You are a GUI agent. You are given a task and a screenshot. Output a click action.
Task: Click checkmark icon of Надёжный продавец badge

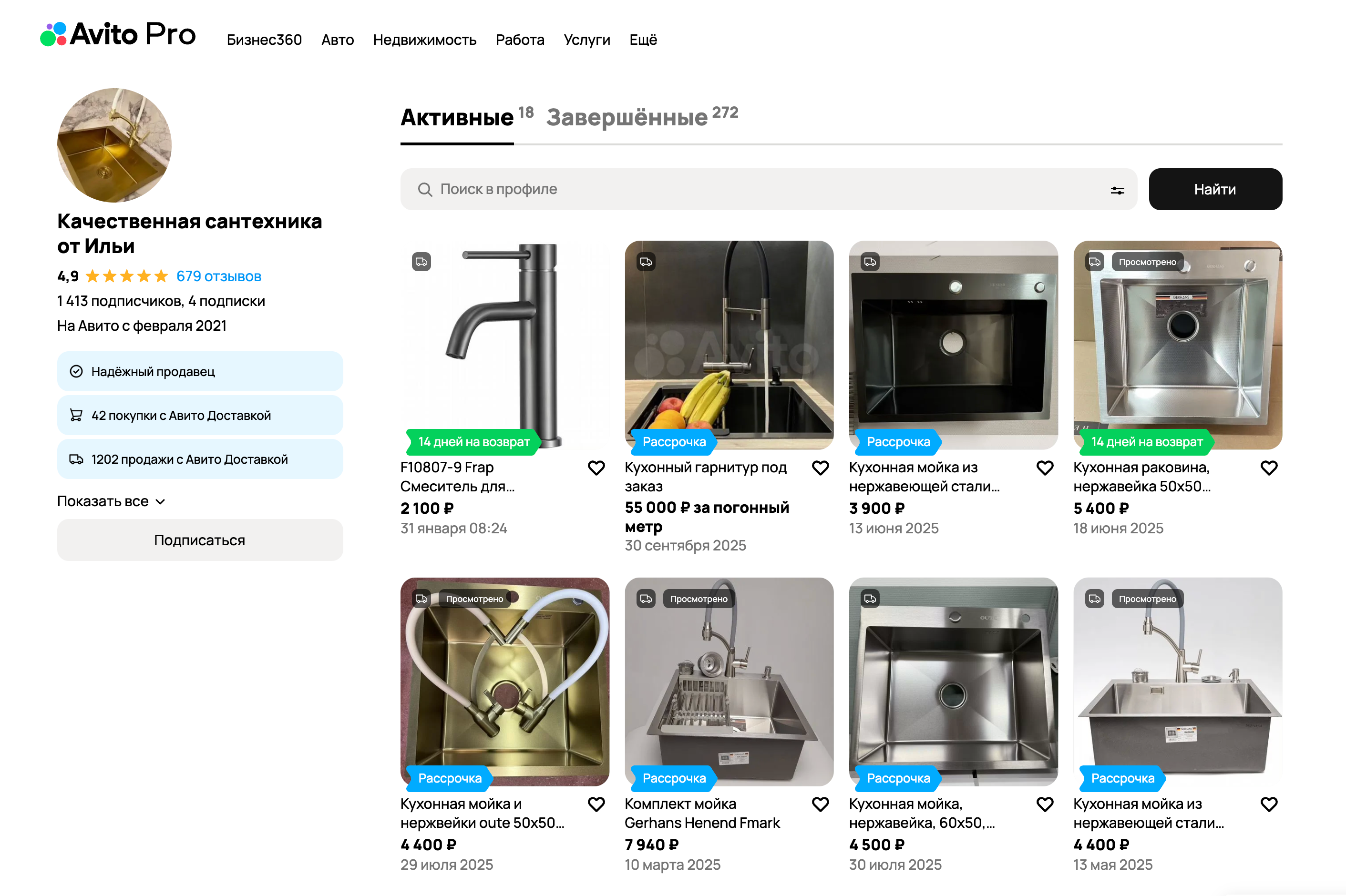[76, 371]
